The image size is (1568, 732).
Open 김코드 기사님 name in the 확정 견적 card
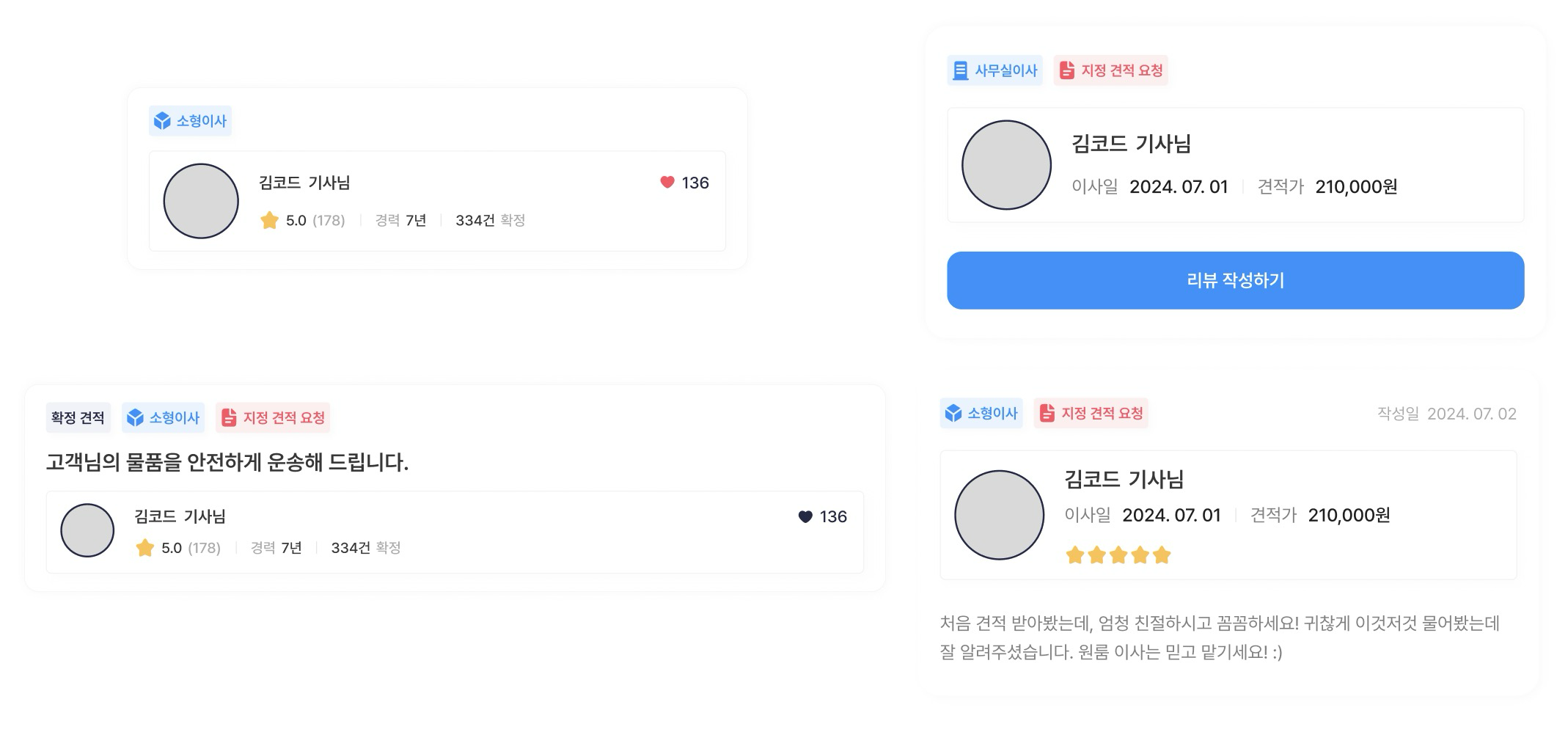coord(180,516)
